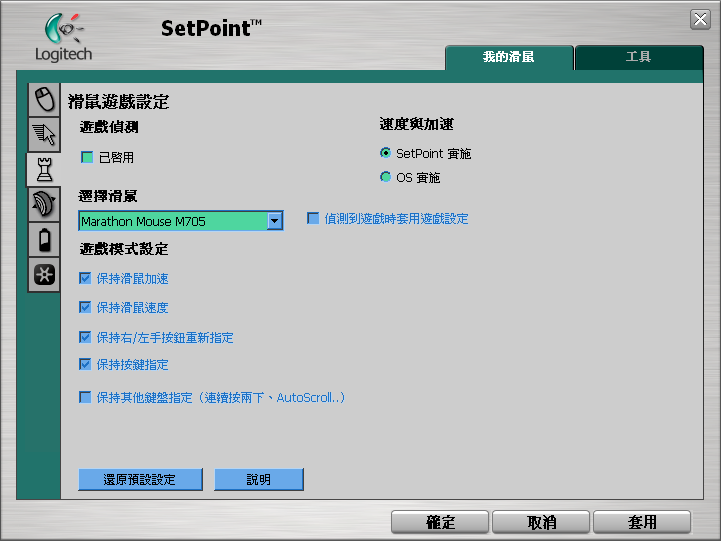This screenshot has width=721, height=541.
Task: Open the scroll wheel settings sidebar icon
Action: 44,204
